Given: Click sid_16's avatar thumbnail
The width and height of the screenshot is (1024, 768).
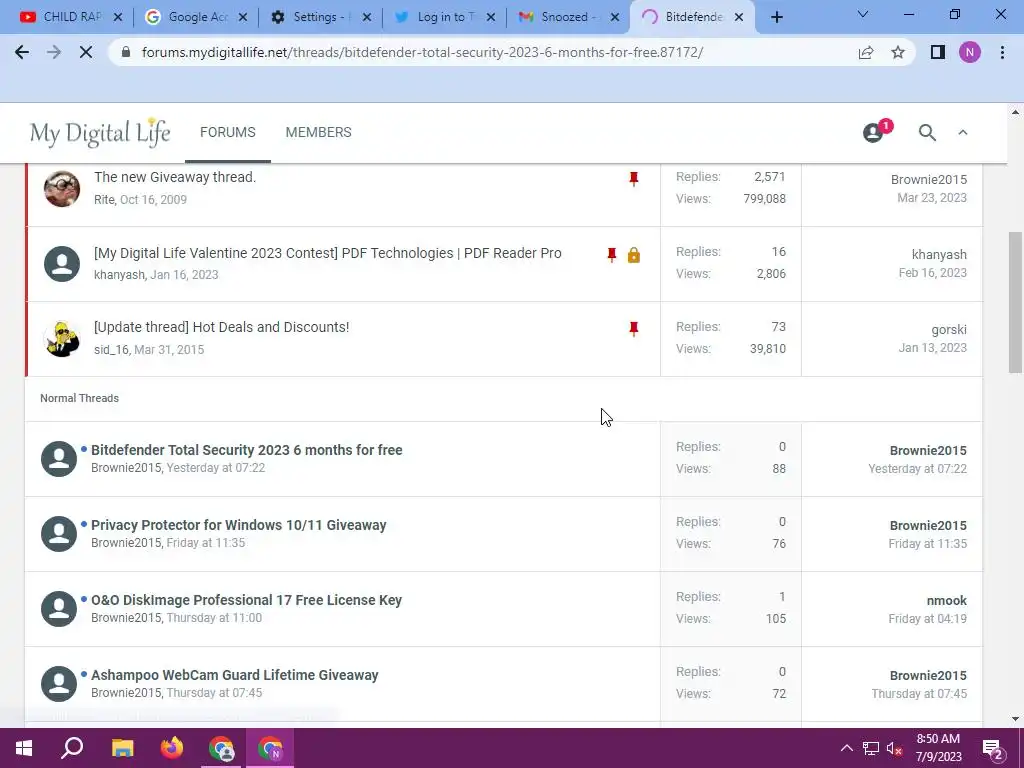Looking at the screenshot, I should pyautogui.click(x=61, y=338).
